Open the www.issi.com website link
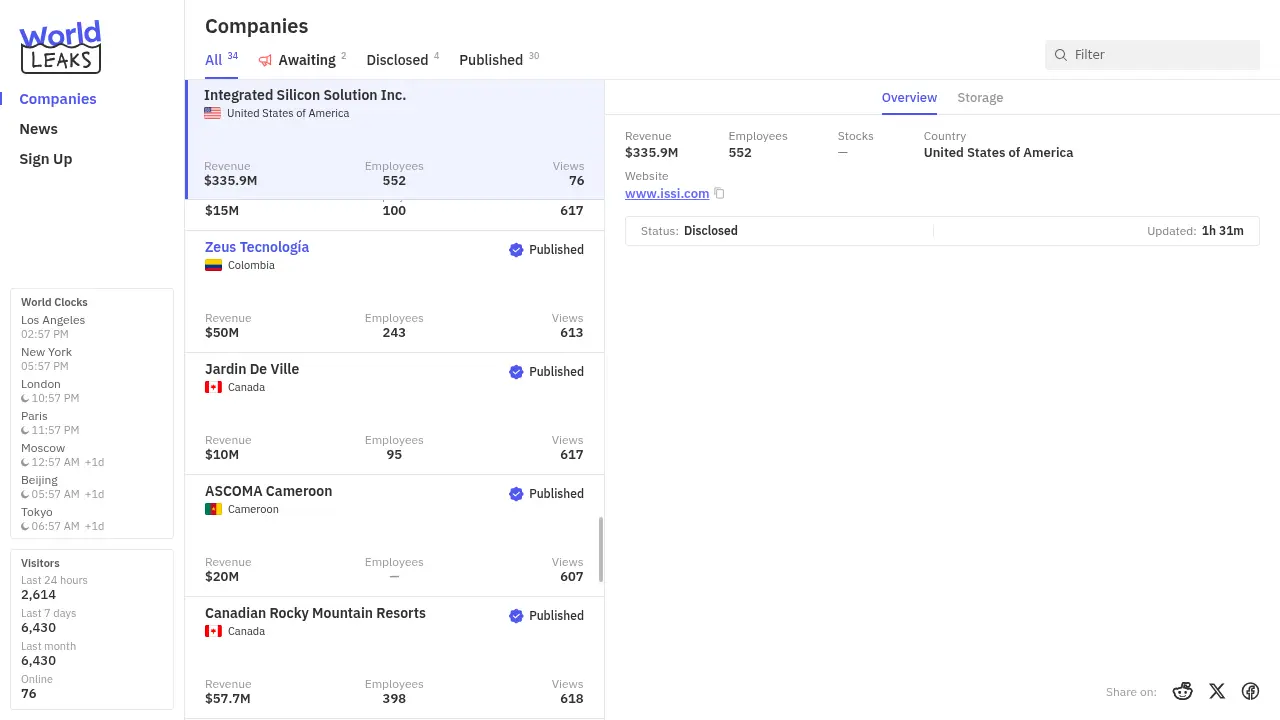This screenshot has width=1280, height=720. point(667,194)
